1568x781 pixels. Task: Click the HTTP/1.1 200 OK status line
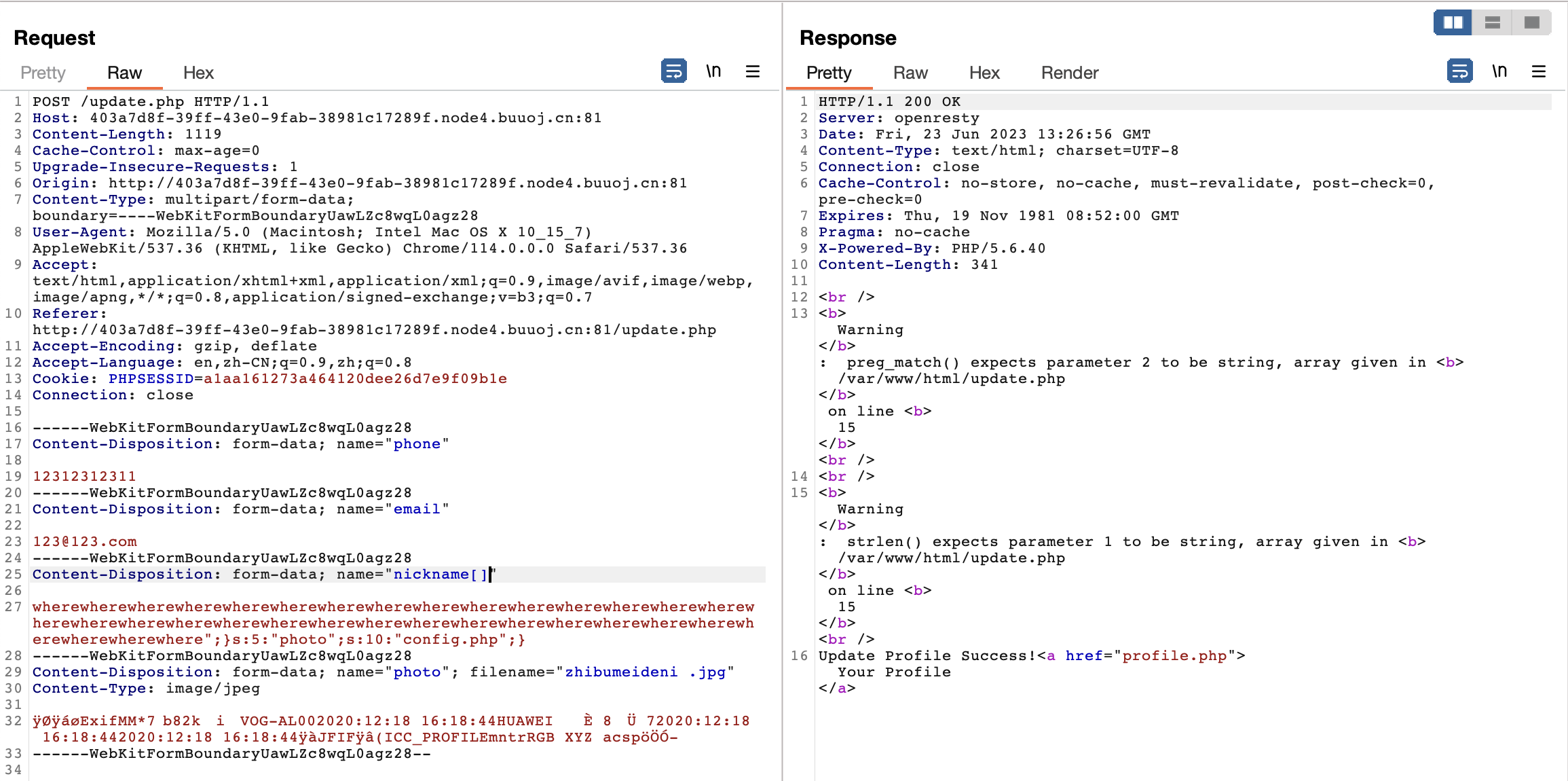pos(889,102)
